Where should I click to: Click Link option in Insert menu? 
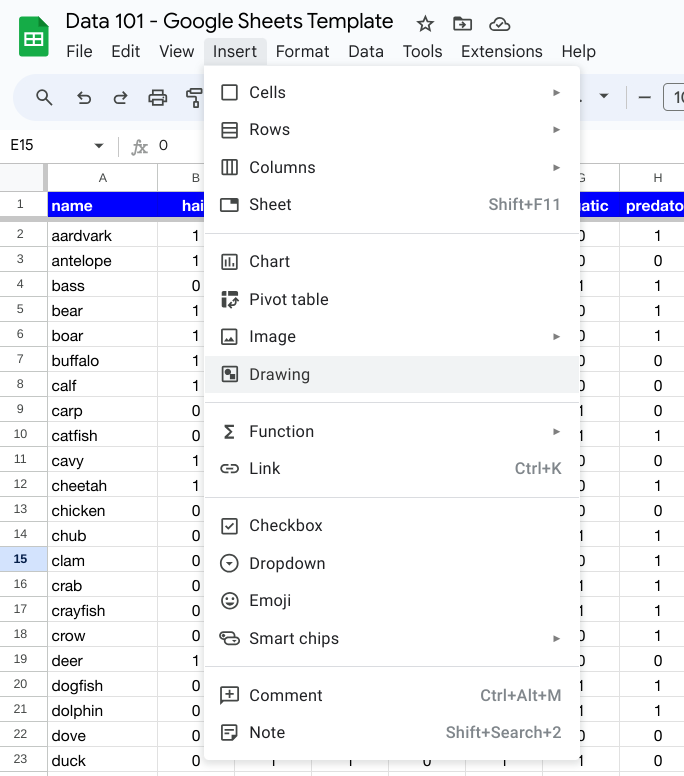[x=265, y=468]
